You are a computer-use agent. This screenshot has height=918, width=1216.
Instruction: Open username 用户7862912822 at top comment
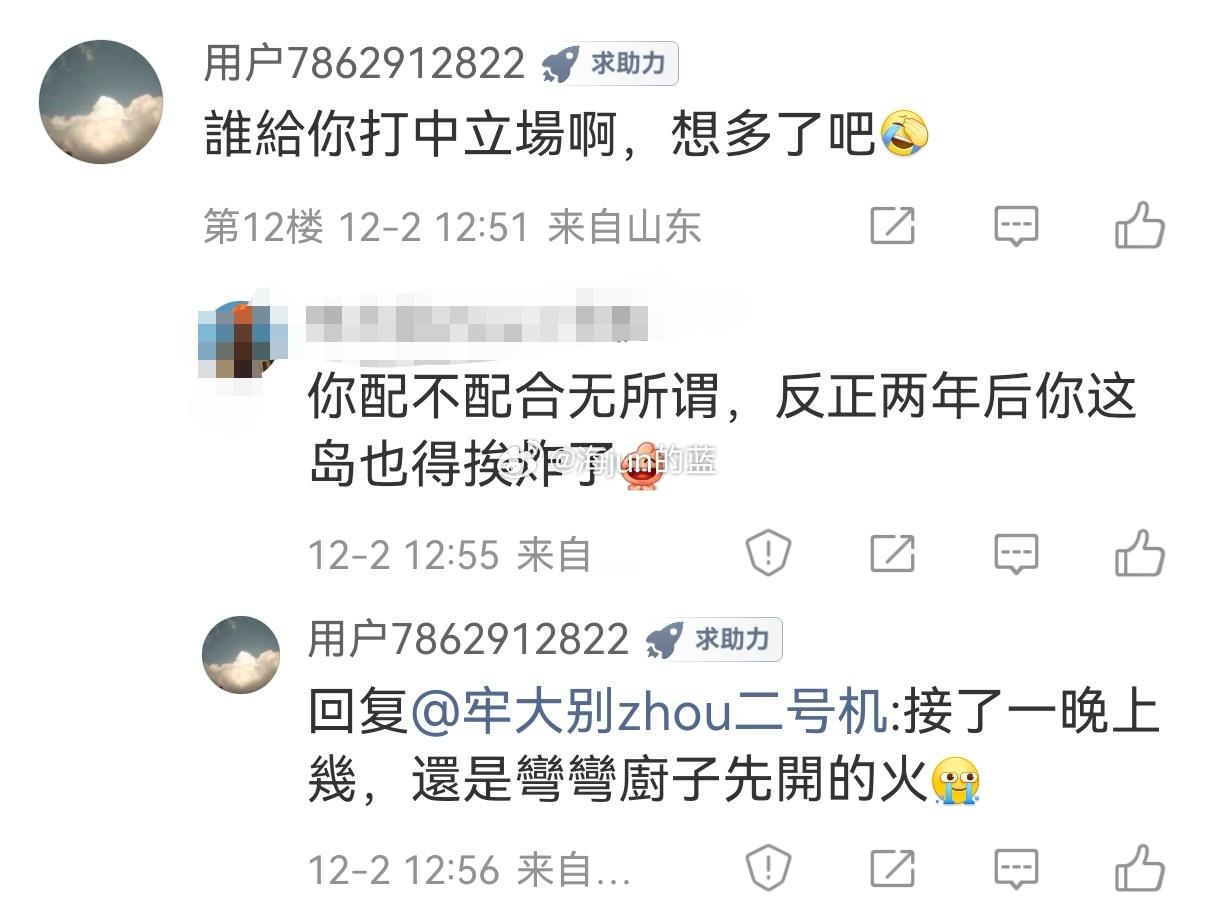364,64
